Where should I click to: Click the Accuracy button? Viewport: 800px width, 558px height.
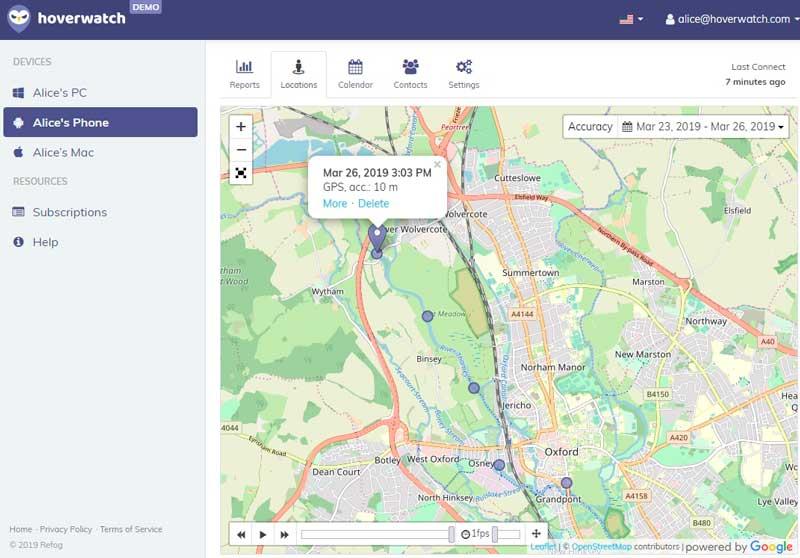point(590,126)
